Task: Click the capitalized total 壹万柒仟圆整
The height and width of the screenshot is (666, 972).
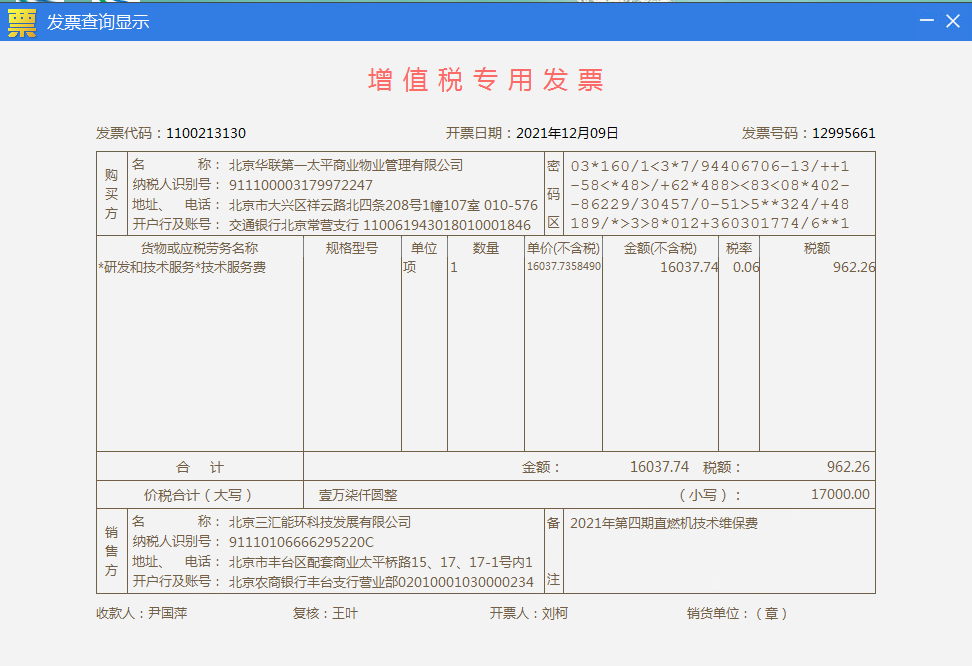Action: tap(358, 495)
